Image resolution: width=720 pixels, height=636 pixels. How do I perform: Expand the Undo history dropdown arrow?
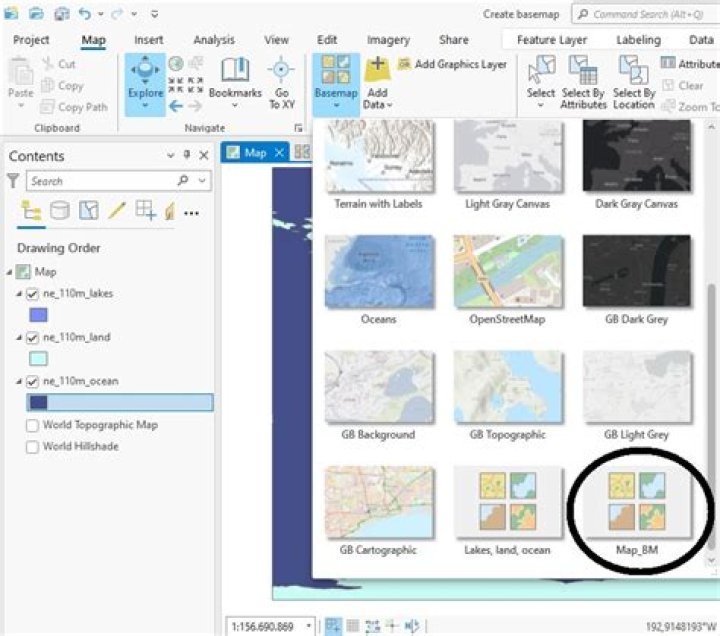[x=101, y=14]
